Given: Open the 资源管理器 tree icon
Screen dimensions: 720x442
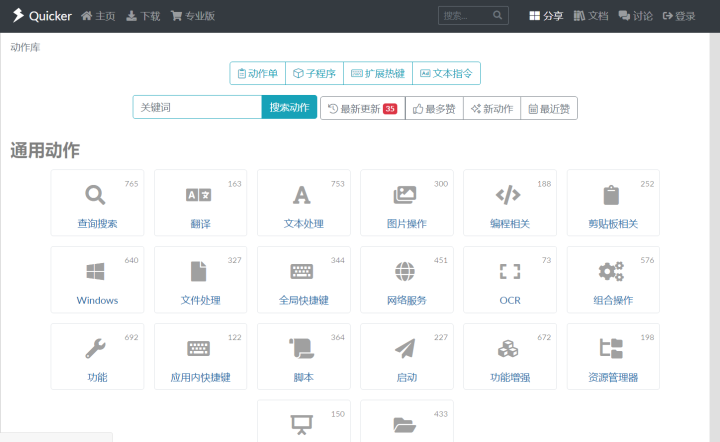Looking at the screenshot, I should click(611, 348).
